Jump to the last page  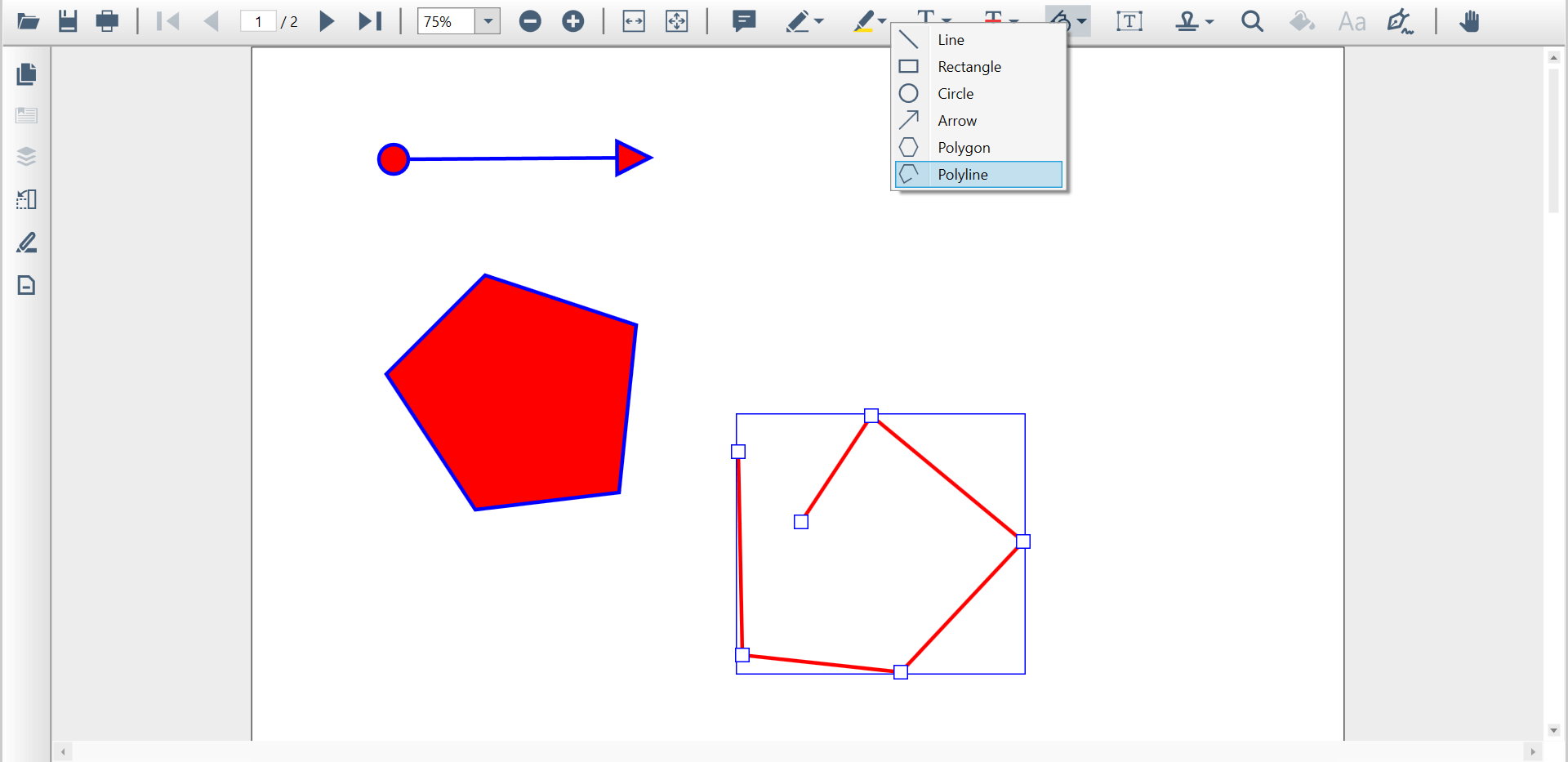coord(370,21)
